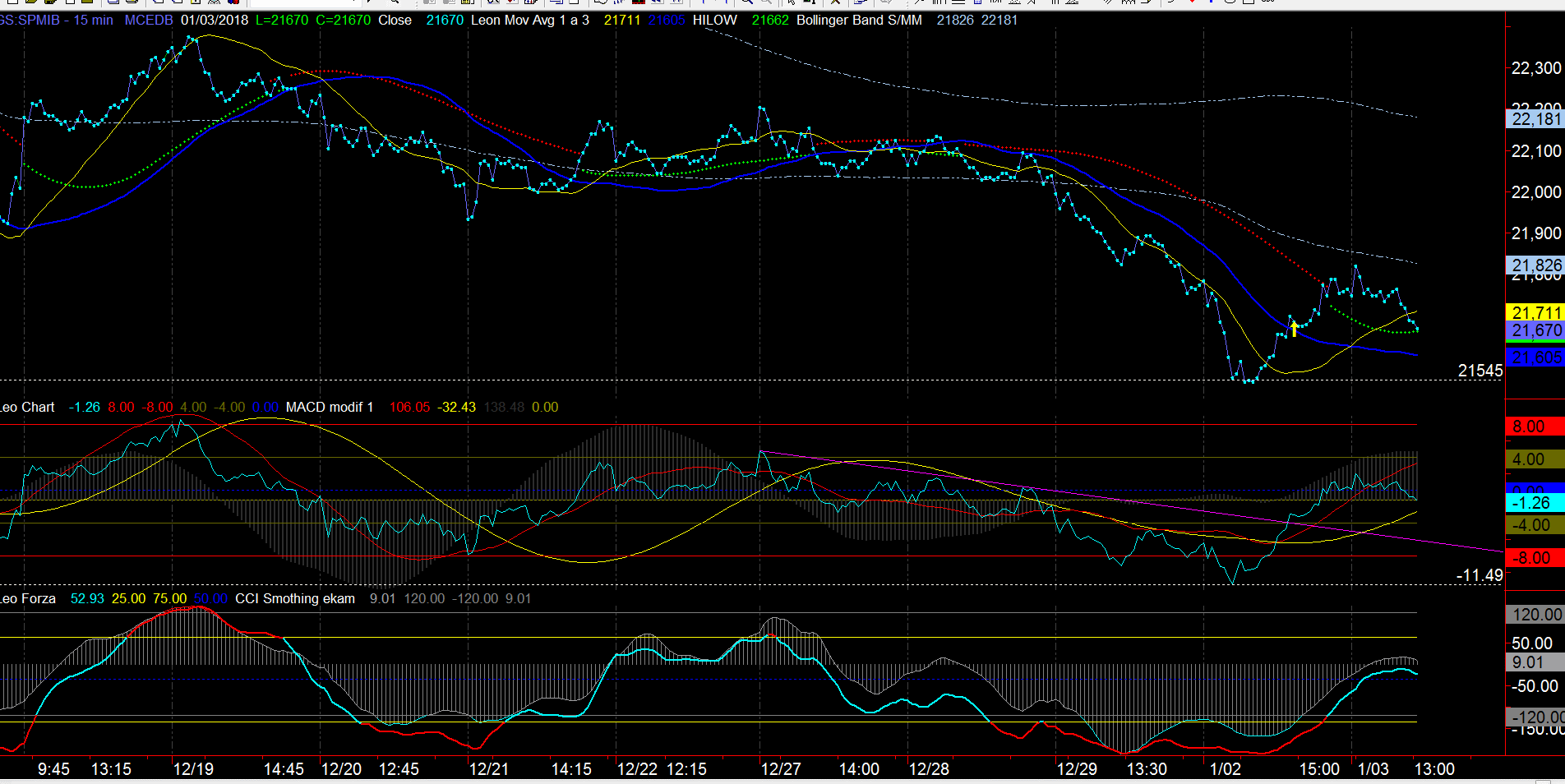Click the GS:SPMIB - 15 min symbol label

[56, 20]
